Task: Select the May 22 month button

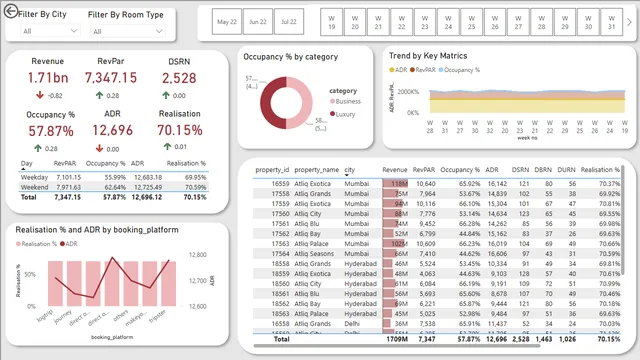Action: pos(227,22)
